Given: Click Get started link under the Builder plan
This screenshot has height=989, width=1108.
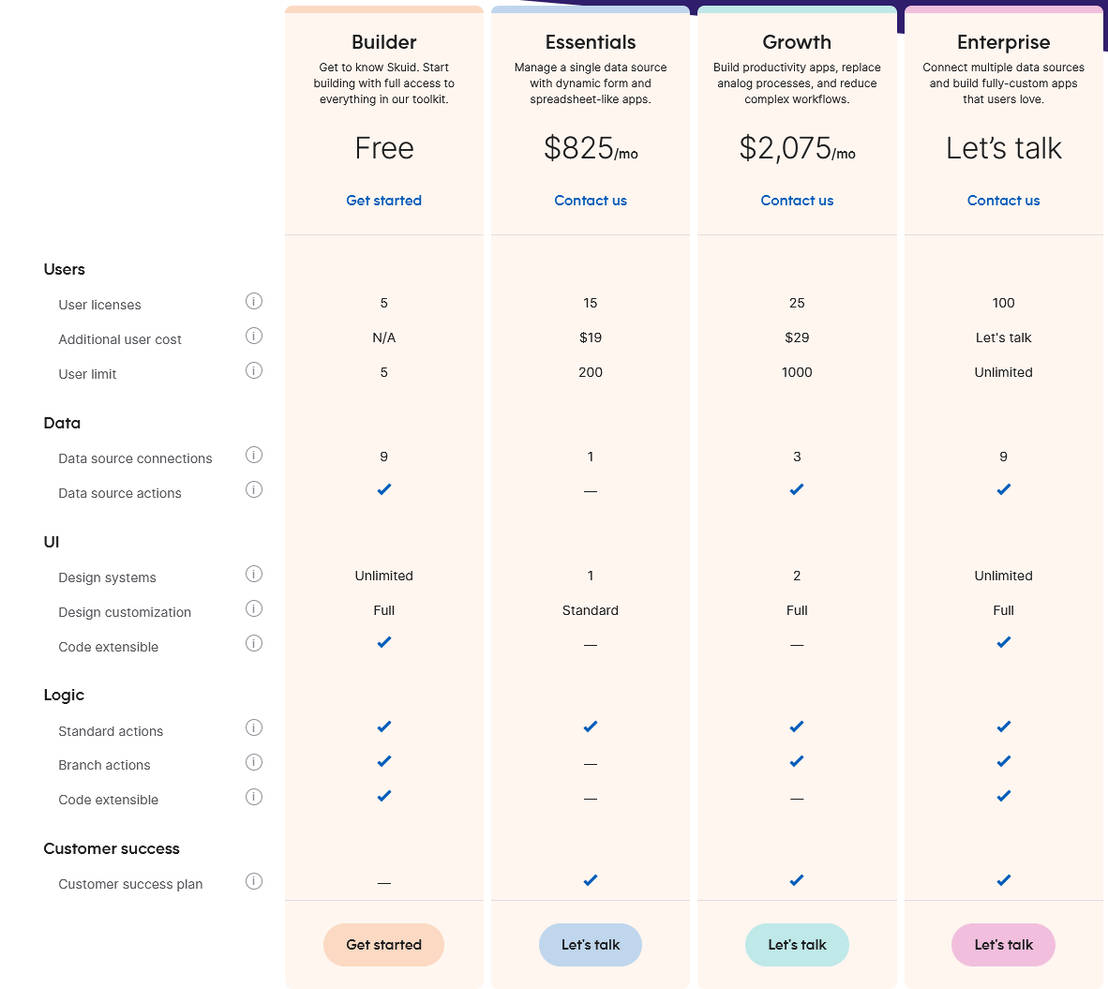Looking at the screenshot, I should tap(384, 200).
